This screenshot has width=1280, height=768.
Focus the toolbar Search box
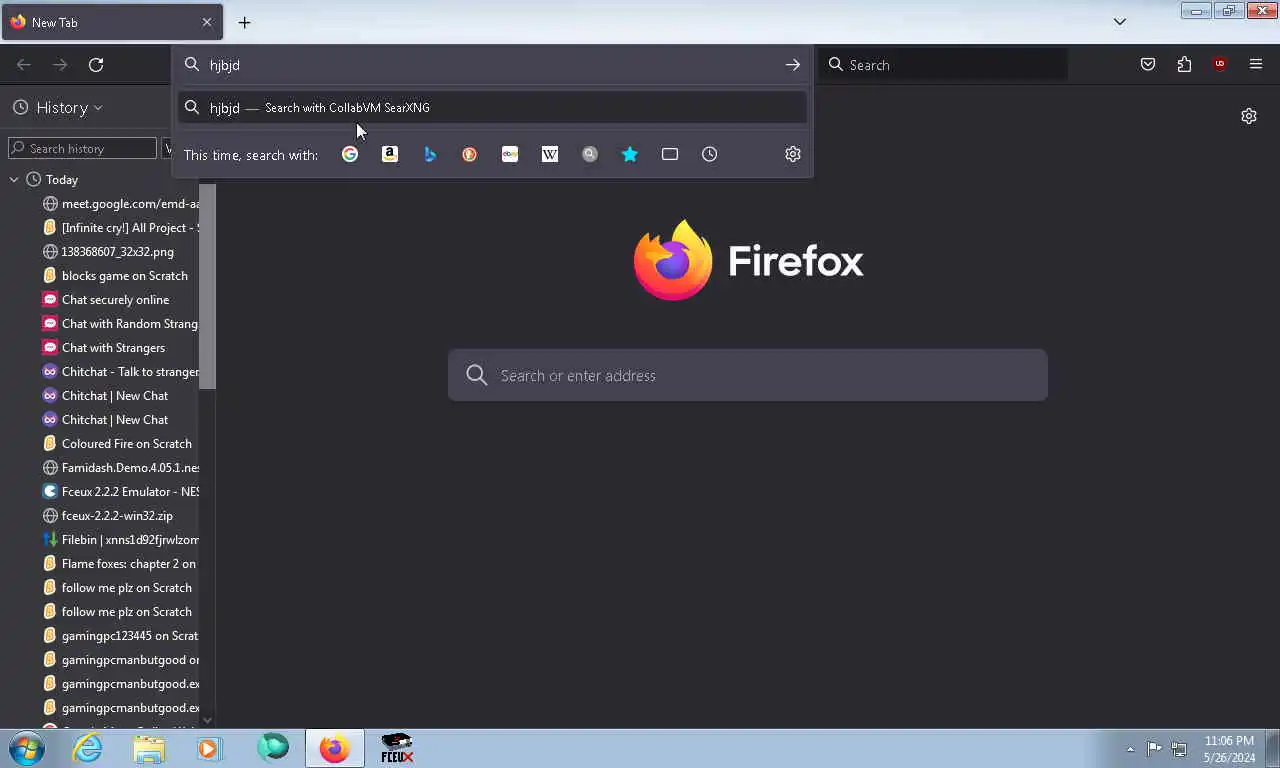[x=943, y=65]
